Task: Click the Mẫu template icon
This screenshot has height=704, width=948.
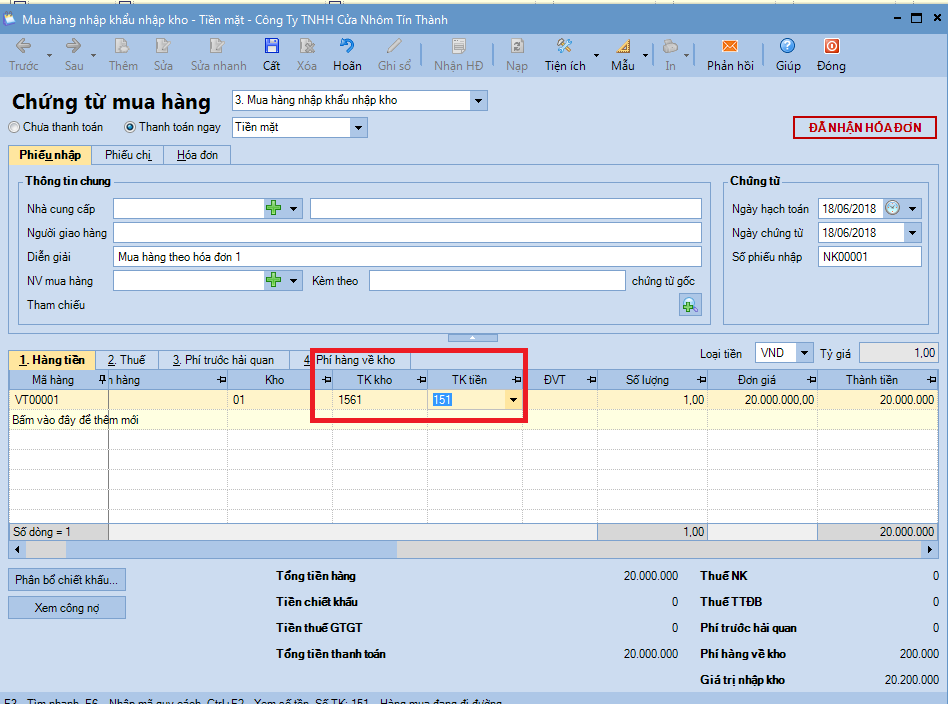Action: 622,47
